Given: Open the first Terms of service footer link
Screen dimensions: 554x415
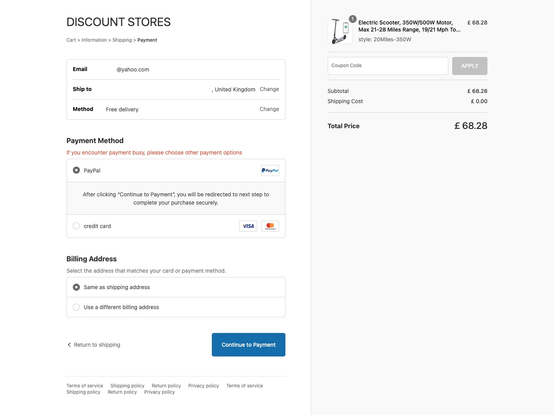Looking at the screenshot, I should pos(85,386).
